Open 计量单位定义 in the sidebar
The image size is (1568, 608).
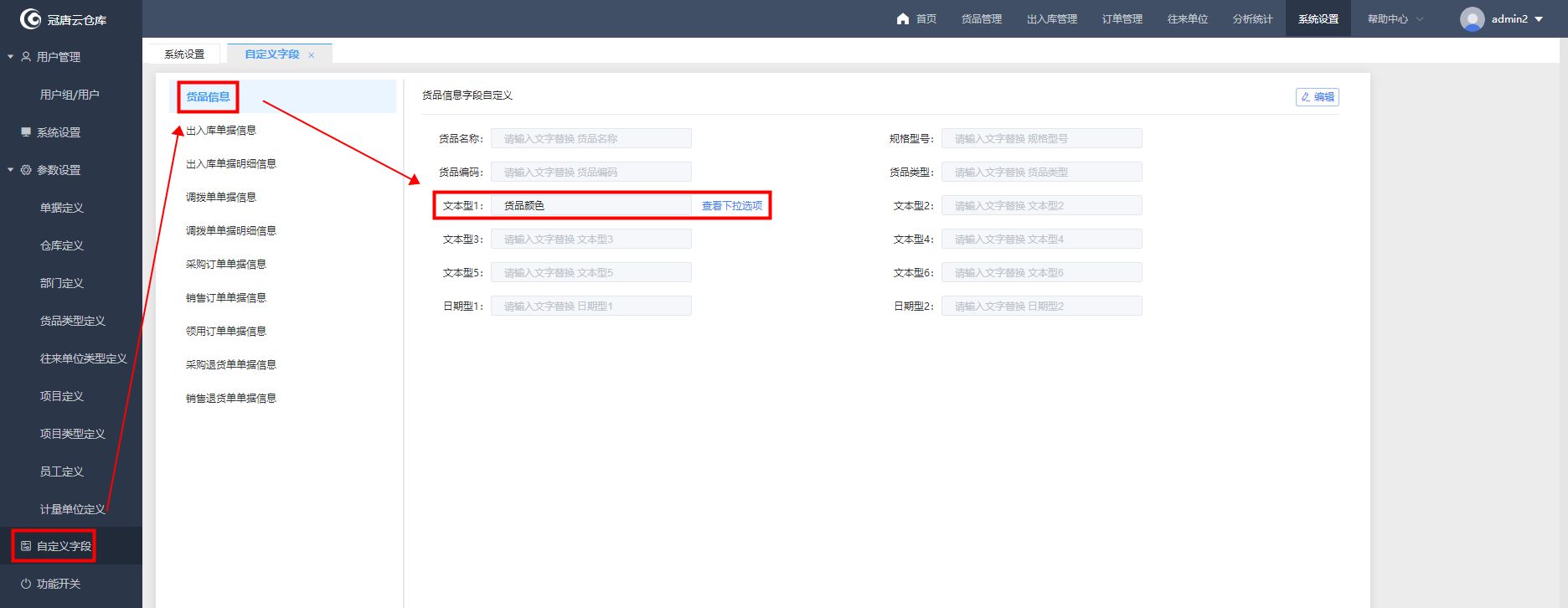(x=73, y=509)
